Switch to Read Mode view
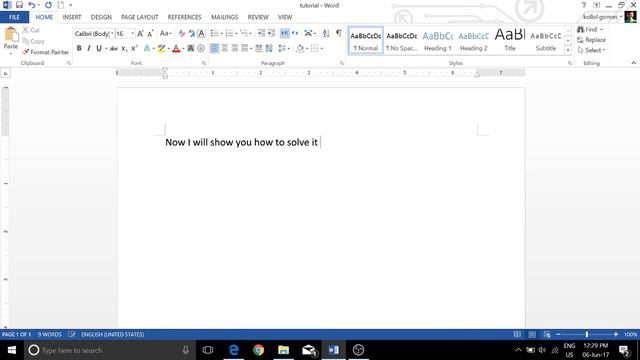640x360 pixels. pos(517,334)
